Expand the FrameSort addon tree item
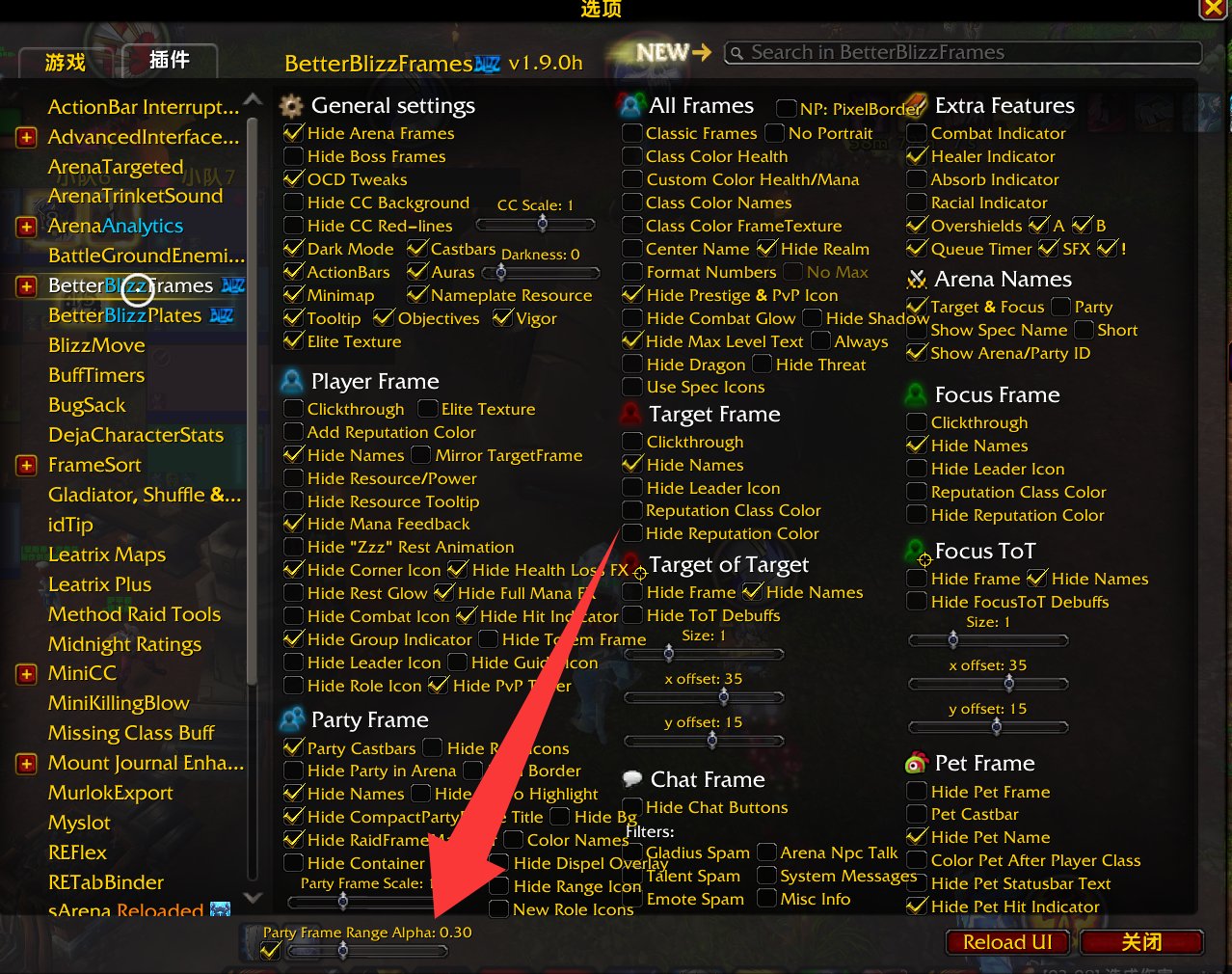 click(27, 466)
